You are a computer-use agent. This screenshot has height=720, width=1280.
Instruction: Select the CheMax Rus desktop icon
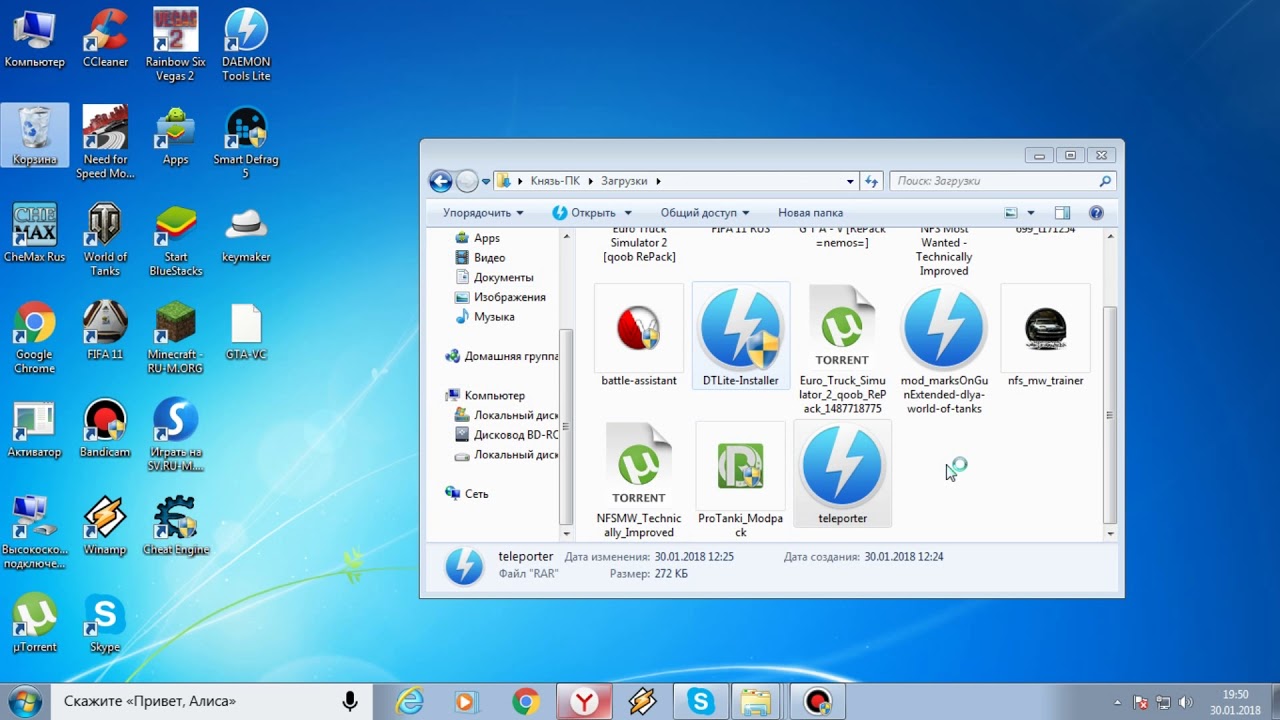pyautogui.click(x=35, y=233)
